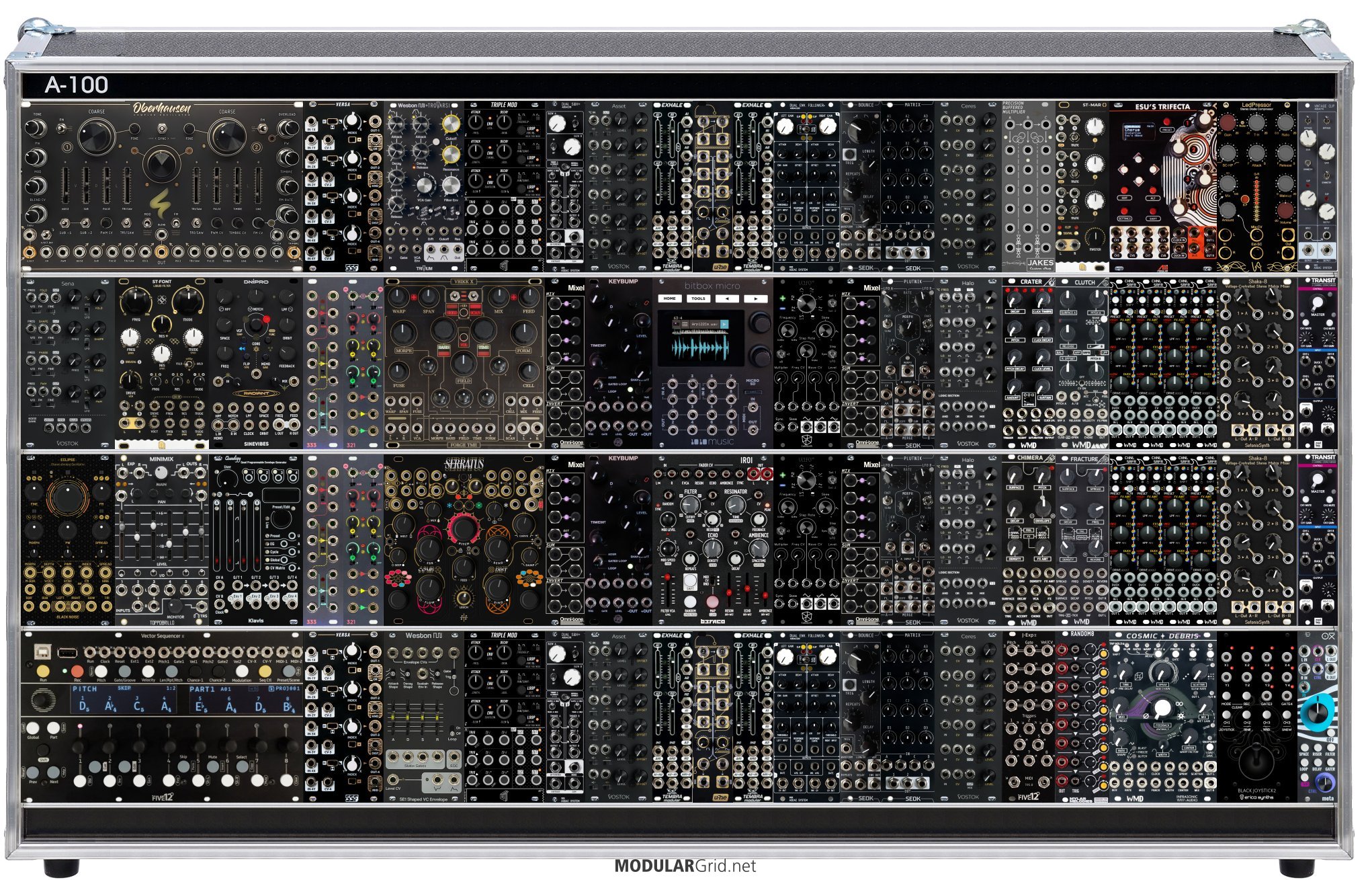Image resolution: width=1372 pixels, height=880 pixels.
Task: Click the yellow Seq Ctl button
Action: [265, 671]
